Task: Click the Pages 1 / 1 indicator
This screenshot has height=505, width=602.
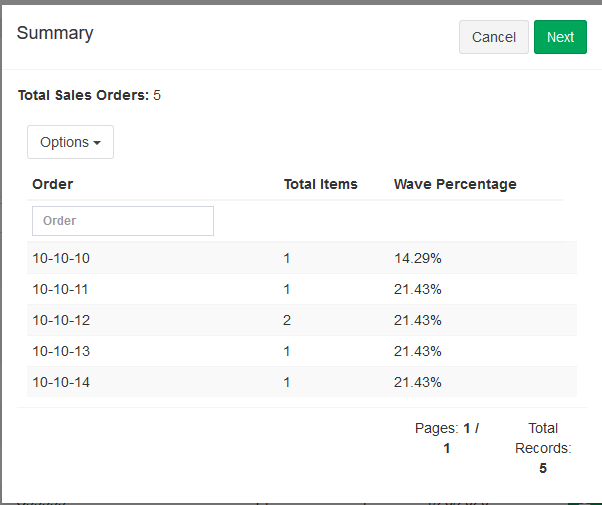Action: point(447,438)
